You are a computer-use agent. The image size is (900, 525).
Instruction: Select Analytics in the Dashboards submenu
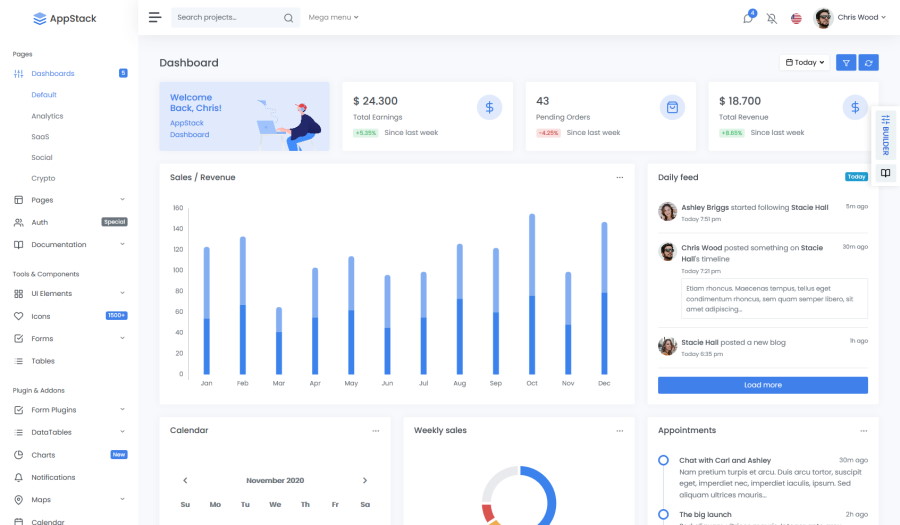pyautogui.click(x=47, y=116)
